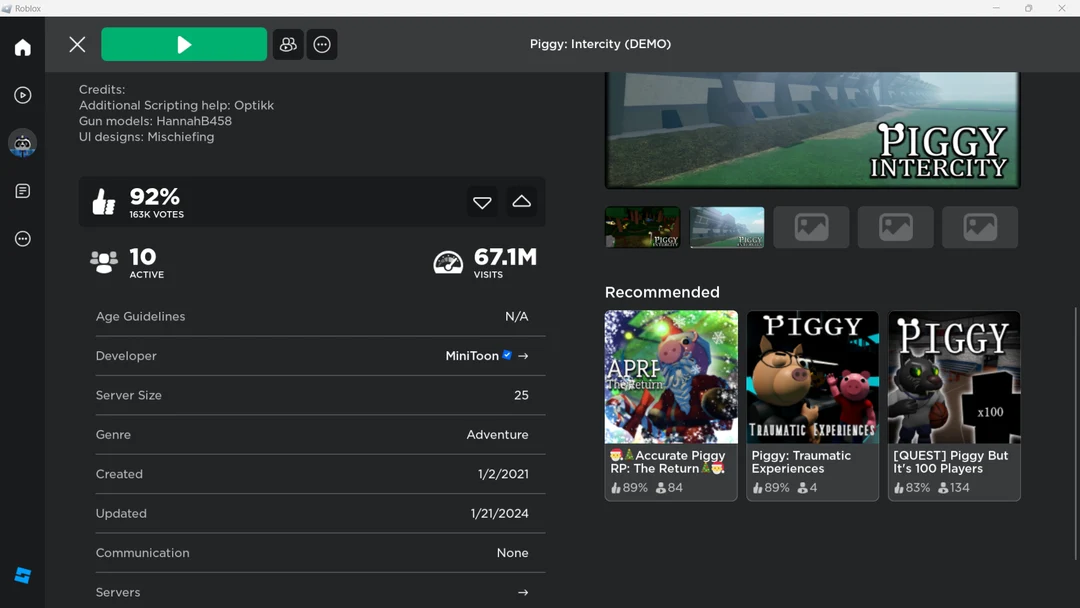Open the sidebar notes/list icon
The image size is (1080, 608).
pos(22,191)
